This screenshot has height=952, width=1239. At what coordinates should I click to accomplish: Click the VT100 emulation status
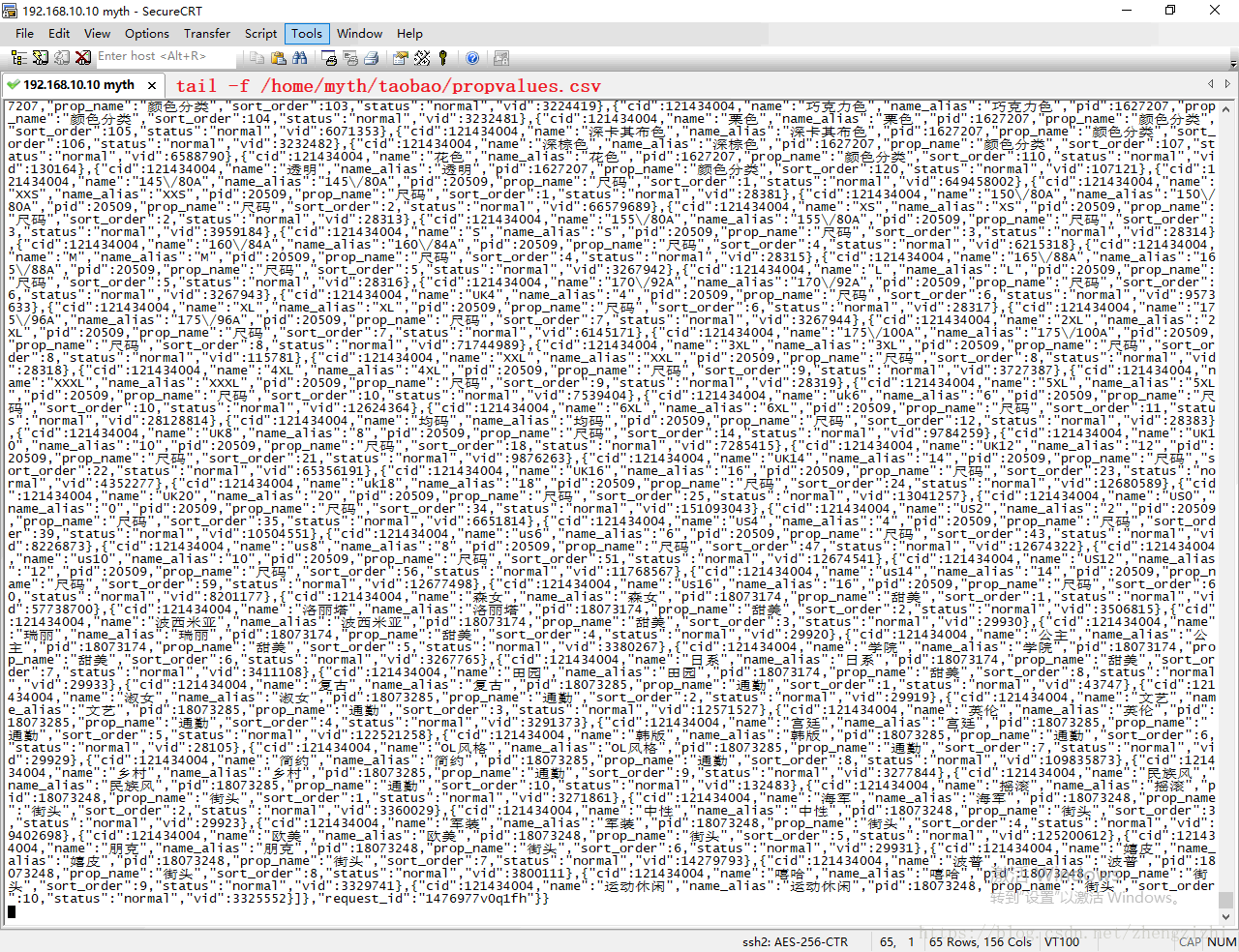(x=1062, y=941)
